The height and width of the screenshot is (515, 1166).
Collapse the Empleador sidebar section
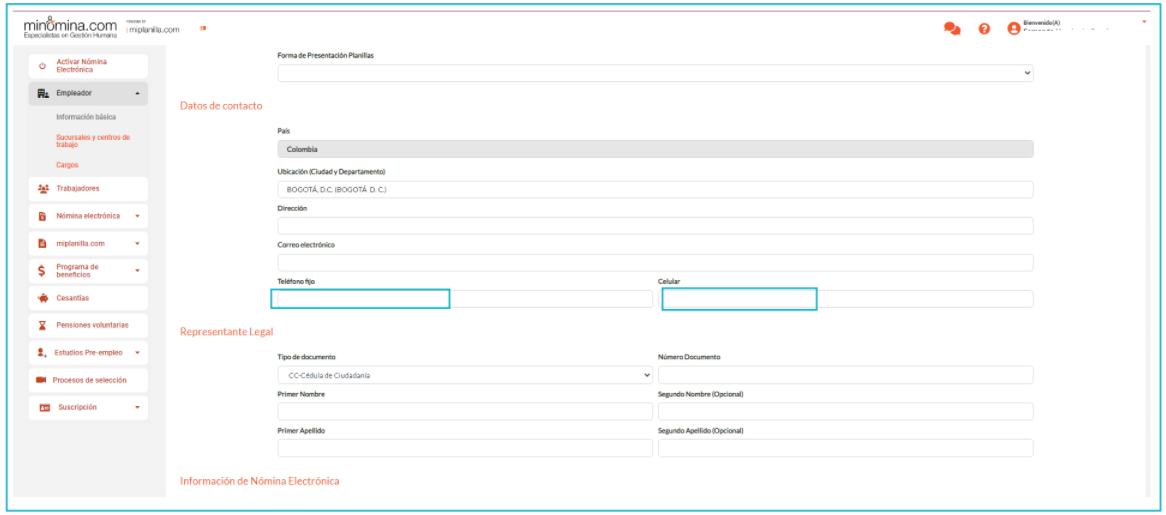(x=137, y=94)
